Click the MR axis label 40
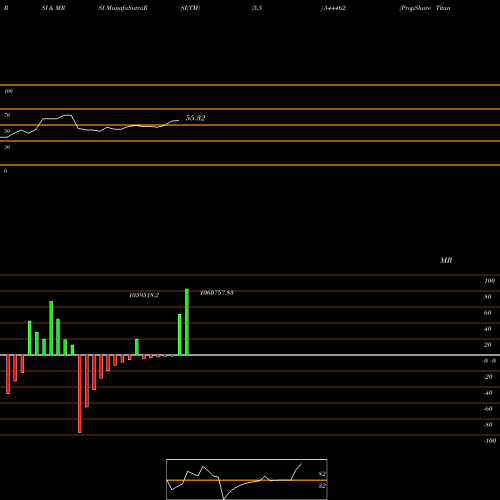Image resolution: width=500 pixels, height=500 pixels. pos(487,329)
